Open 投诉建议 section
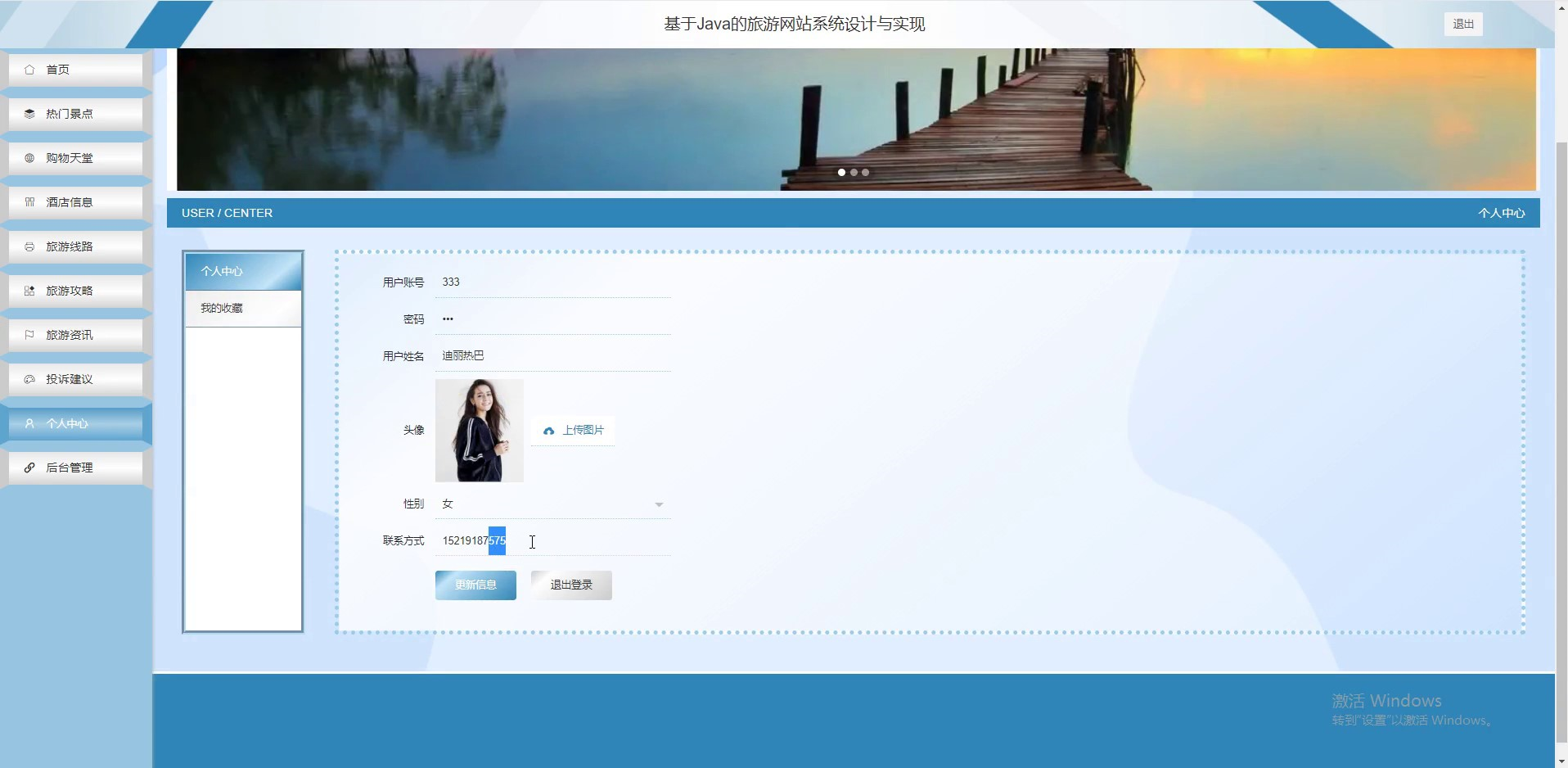 (75, 379)
